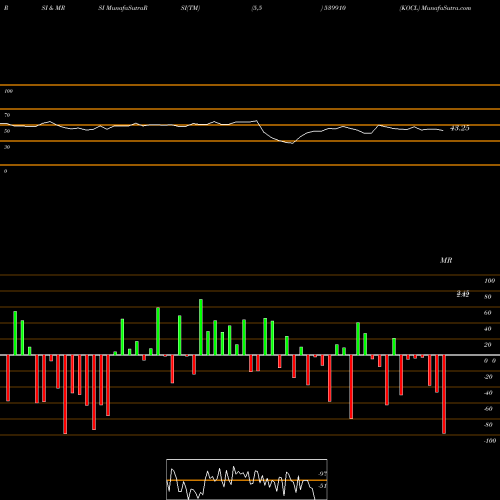Open the mini overview chart thumbnail
500x500 pixels.
point(247,479)
